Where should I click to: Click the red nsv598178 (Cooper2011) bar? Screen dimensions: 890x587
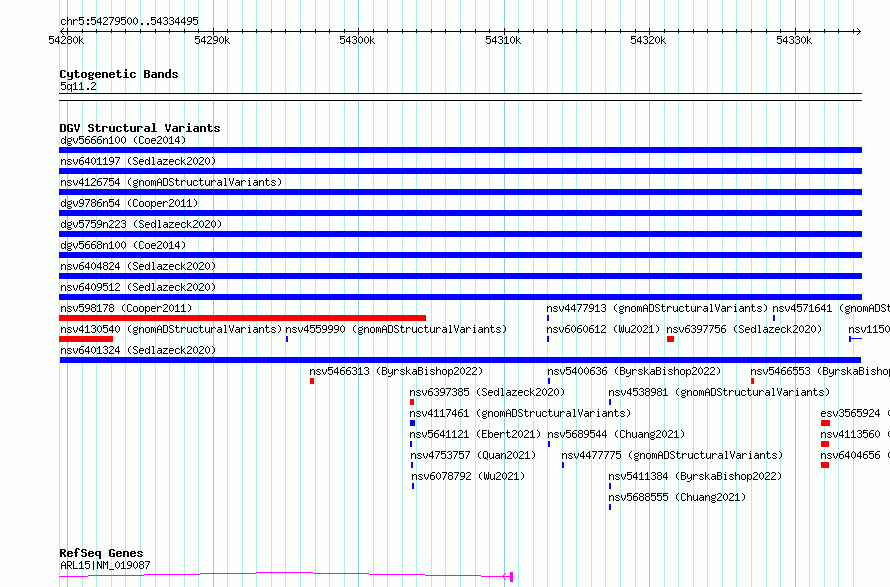click(x=242, y=318)
